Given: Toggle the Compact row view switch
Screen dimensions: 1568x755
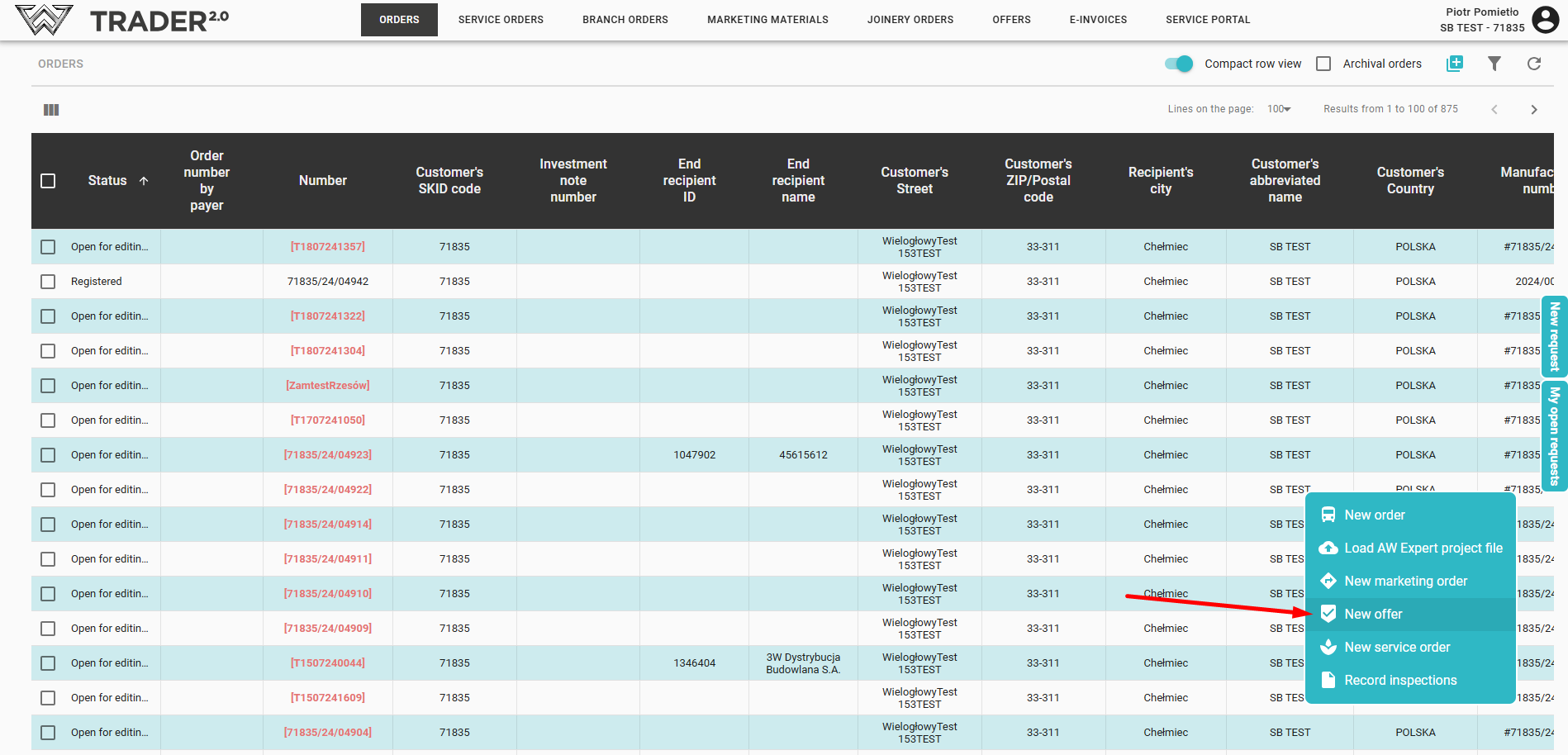Looking at the screenshot, I should (x=1179, y=64).
